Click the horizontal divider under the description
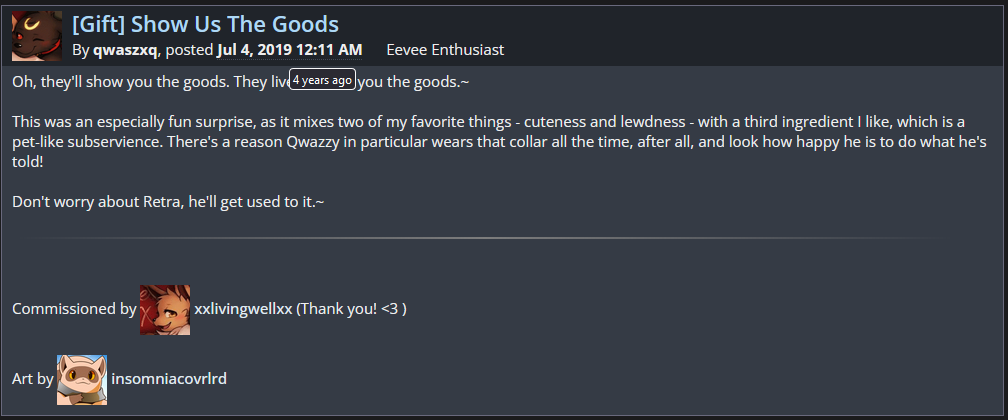The width and height of the screenshot is (1008, 420). [504, 238]
